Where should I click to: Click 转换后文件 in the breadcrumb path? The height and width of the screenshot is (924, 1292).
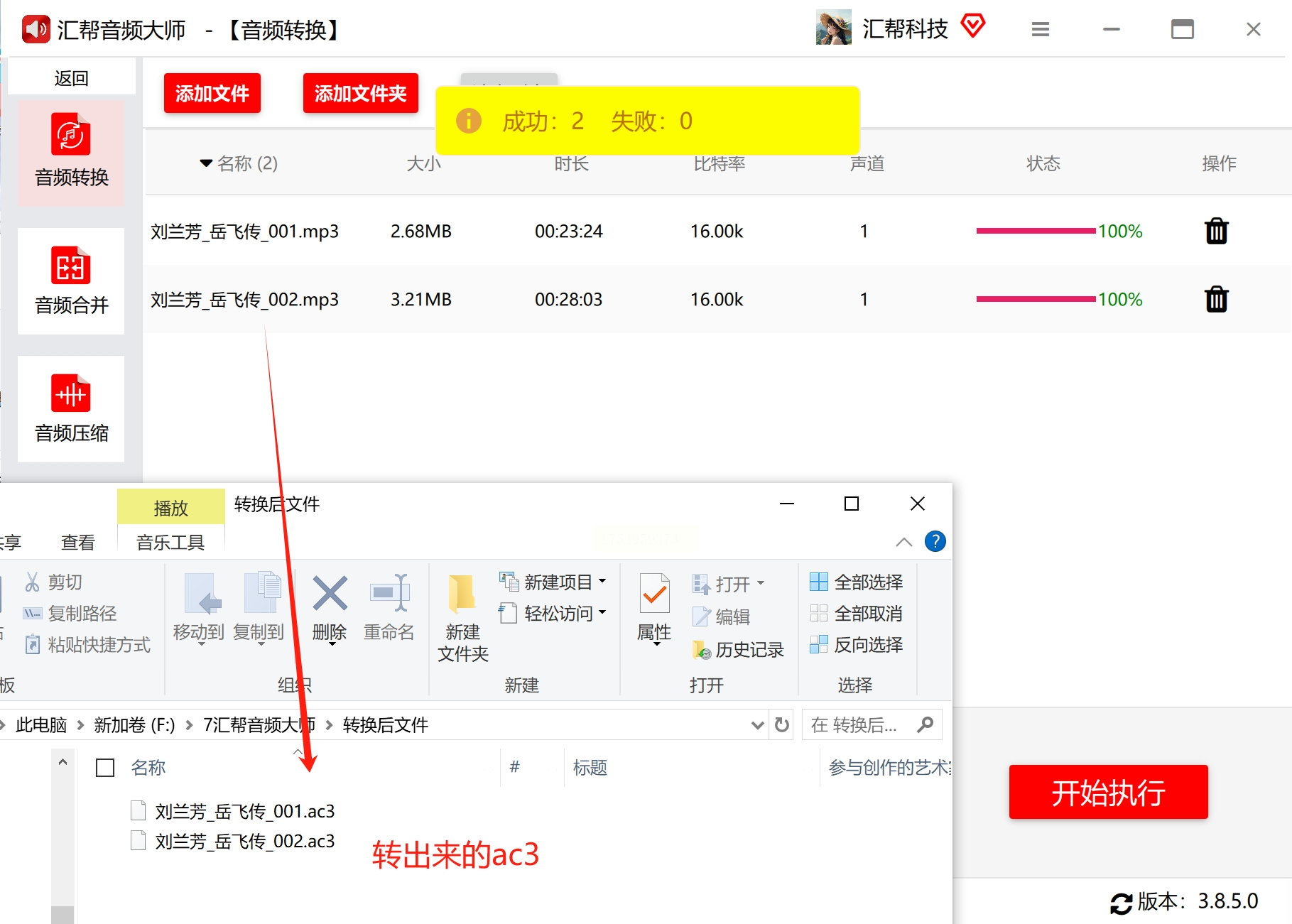coord(386,724)
